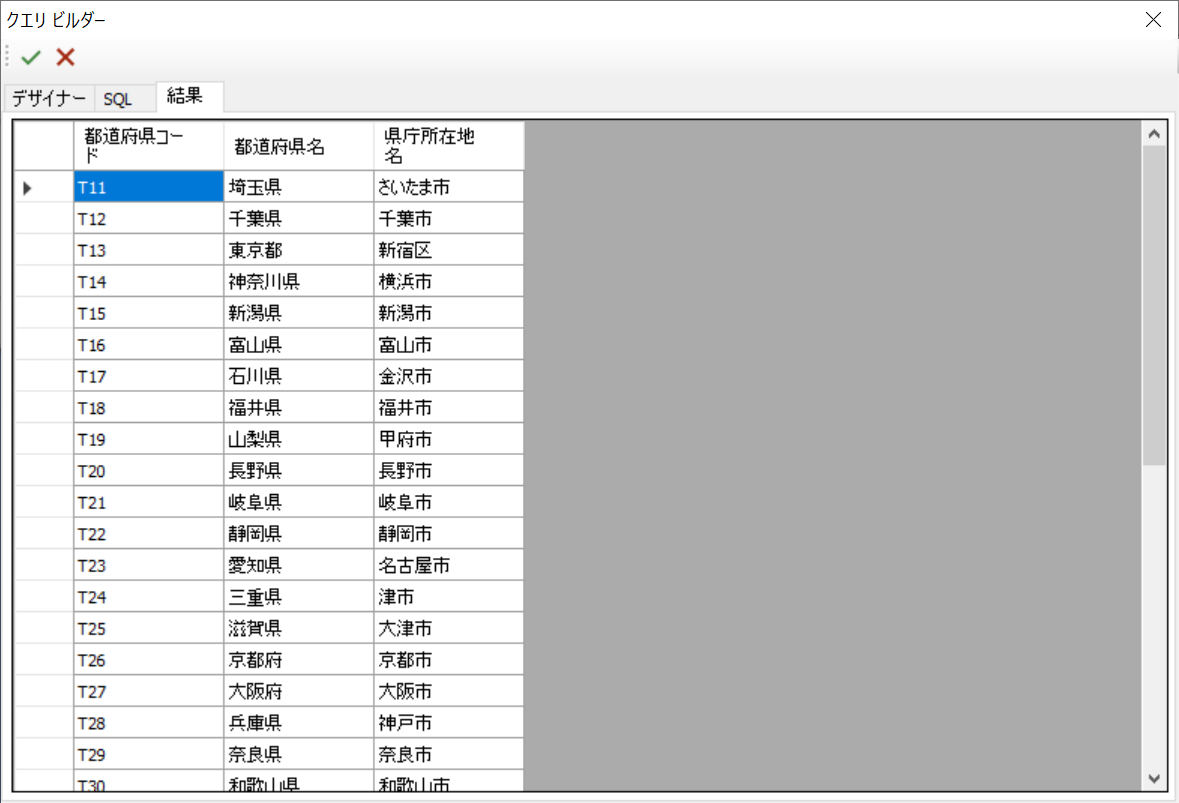
Task: Select the row header for T20
Action: [44, 471]
